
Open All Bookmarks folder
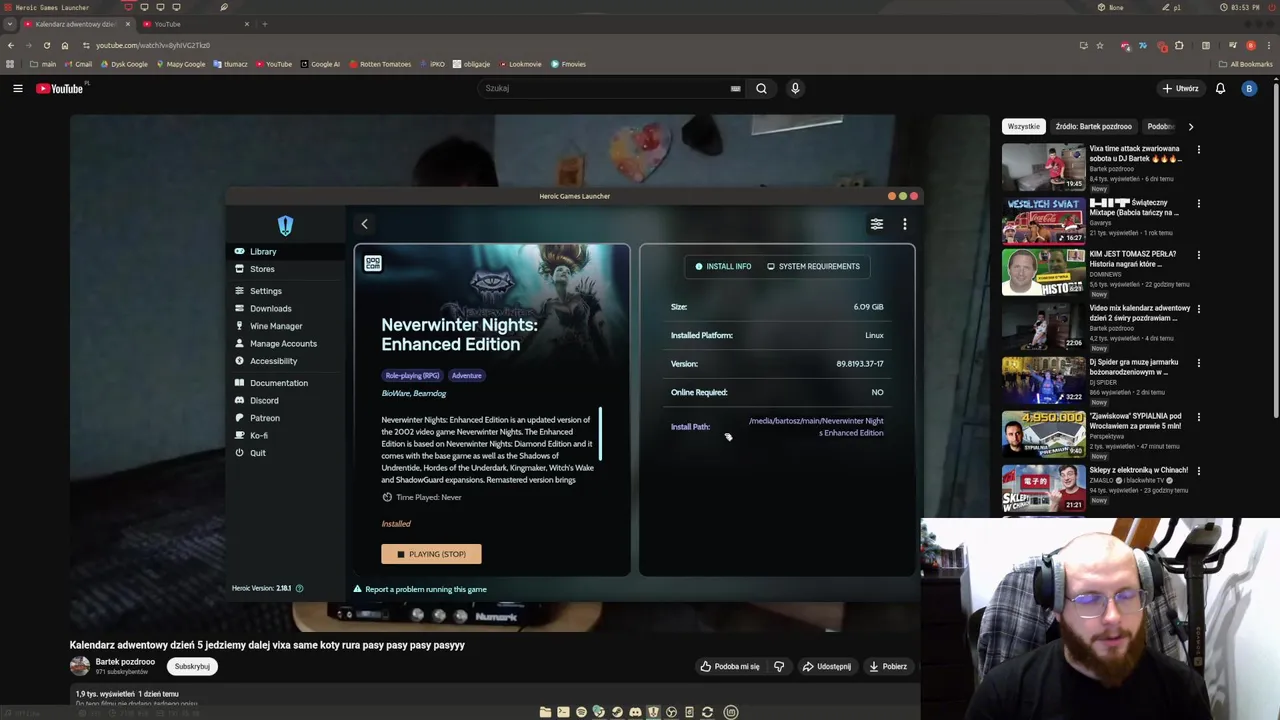coord(1245,64)
